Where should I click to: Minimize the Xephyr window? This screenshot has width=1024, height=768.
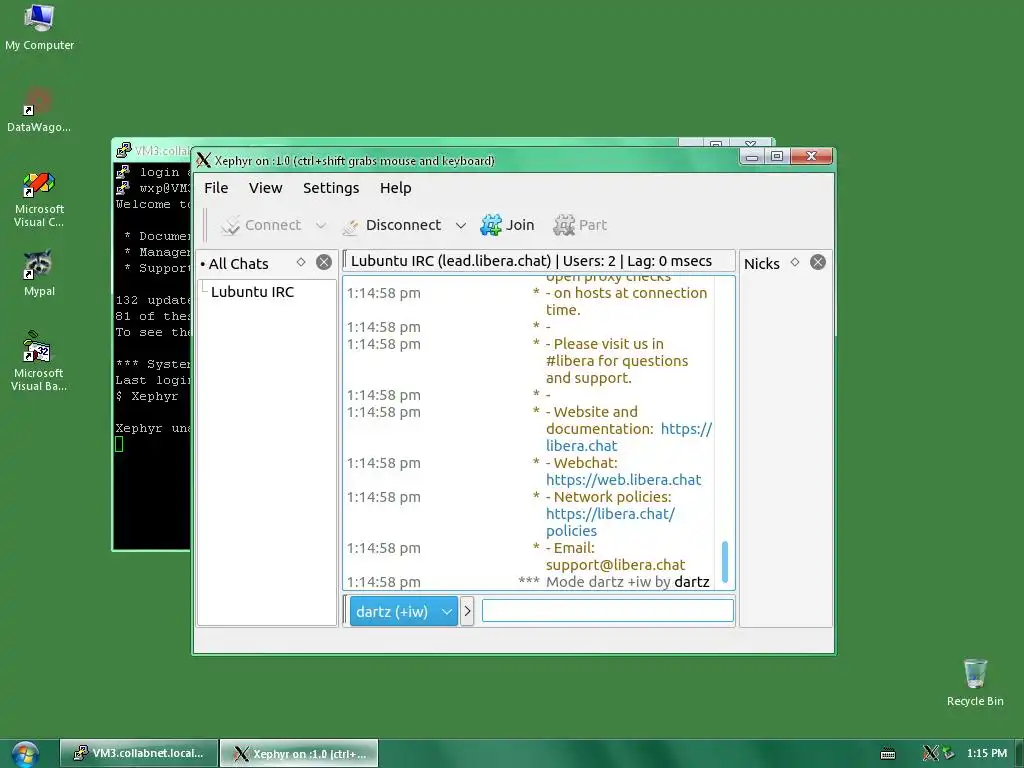(752, 156)
